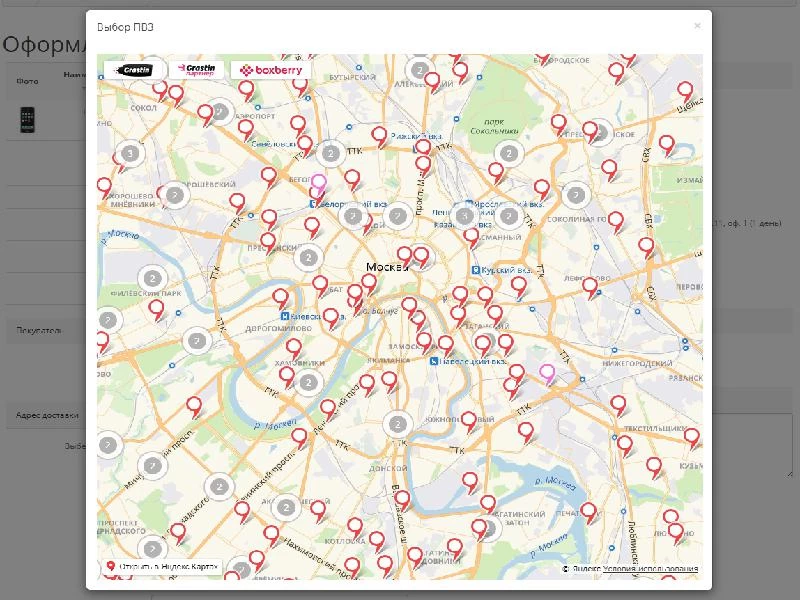The width and height of the screenshot is (800, 600).
Task: Click the Павелецкий вокзал station icon
Action: point(434,361)
